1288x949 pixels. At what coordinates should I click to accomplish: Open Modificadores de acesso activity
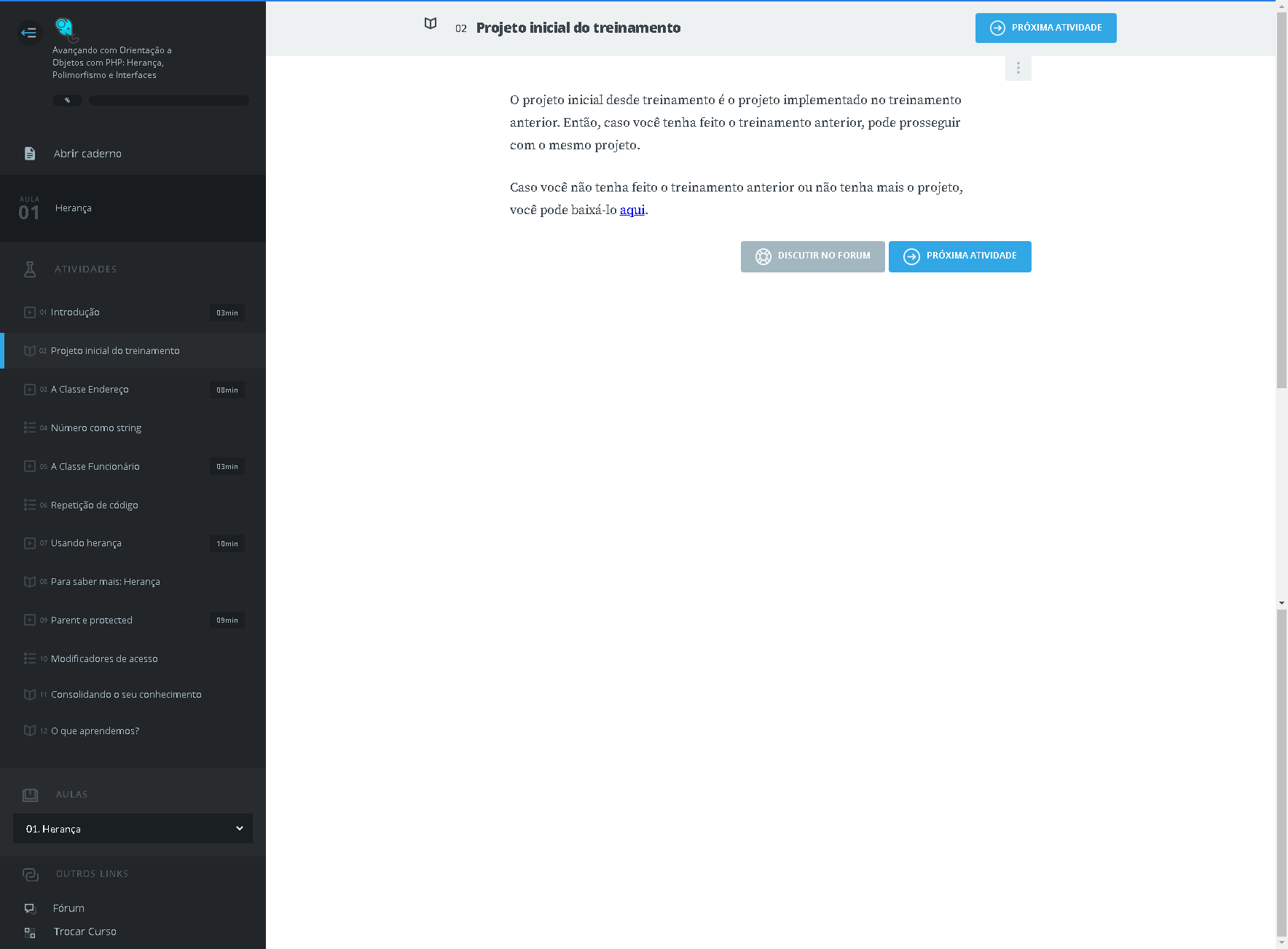click(104, 659)
